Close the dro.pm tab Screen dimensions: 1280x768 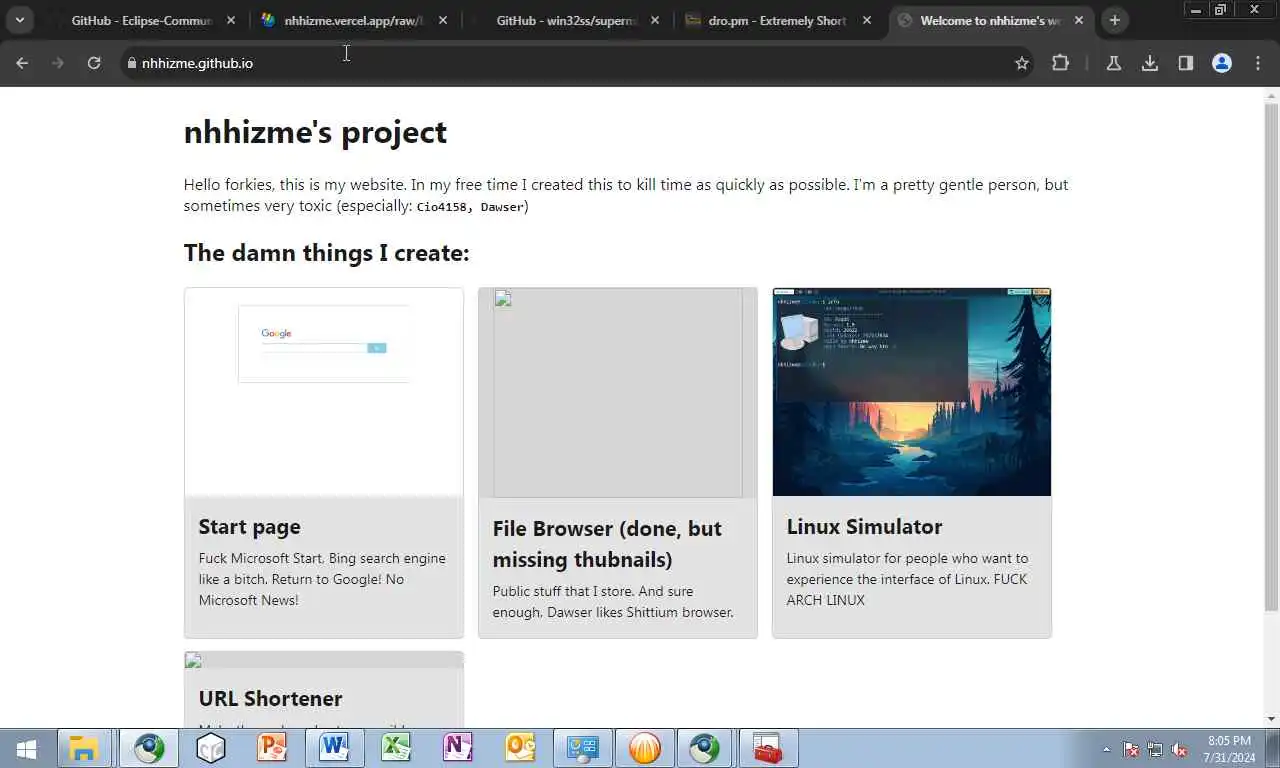coord(867,20)
